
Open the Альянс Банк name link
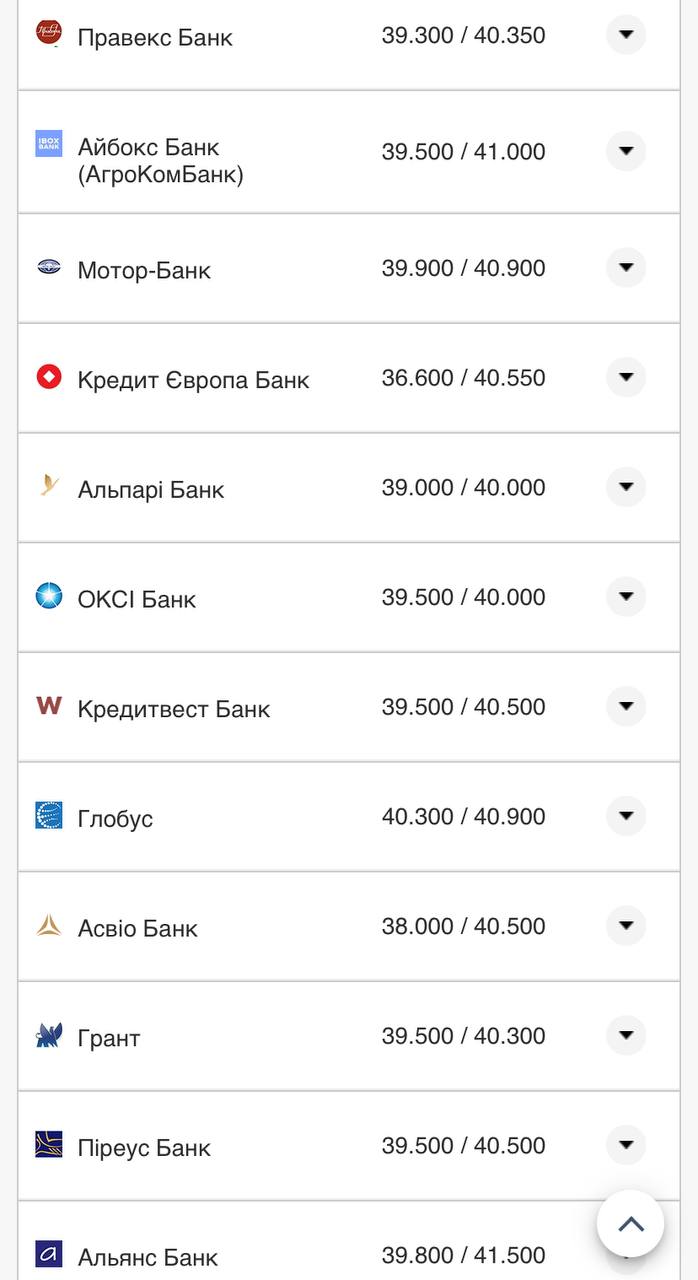pos(147,1257)
